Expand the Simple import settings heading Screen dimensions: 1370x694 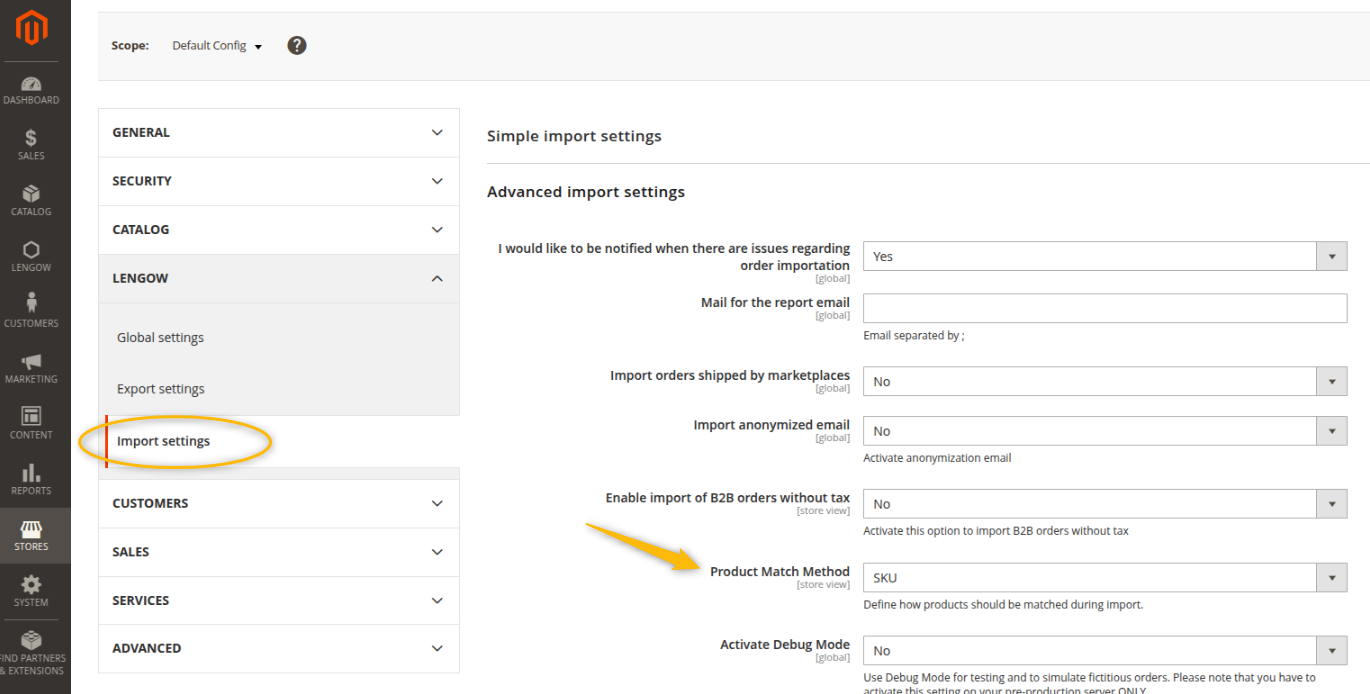[574, 136]
